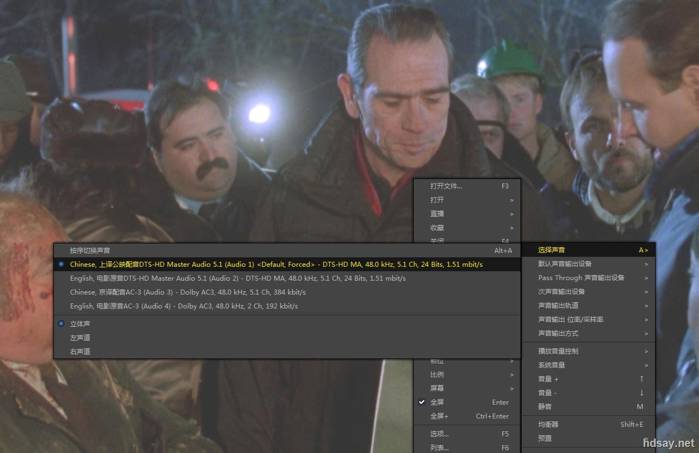
Task: Click 音量 + to raise volume
Action: (588, 379)
